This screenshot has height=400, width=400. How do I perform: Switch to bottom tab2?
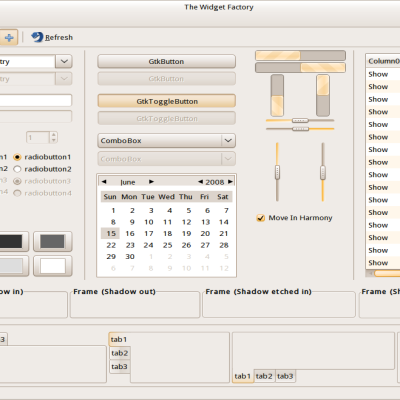[264, 376]
